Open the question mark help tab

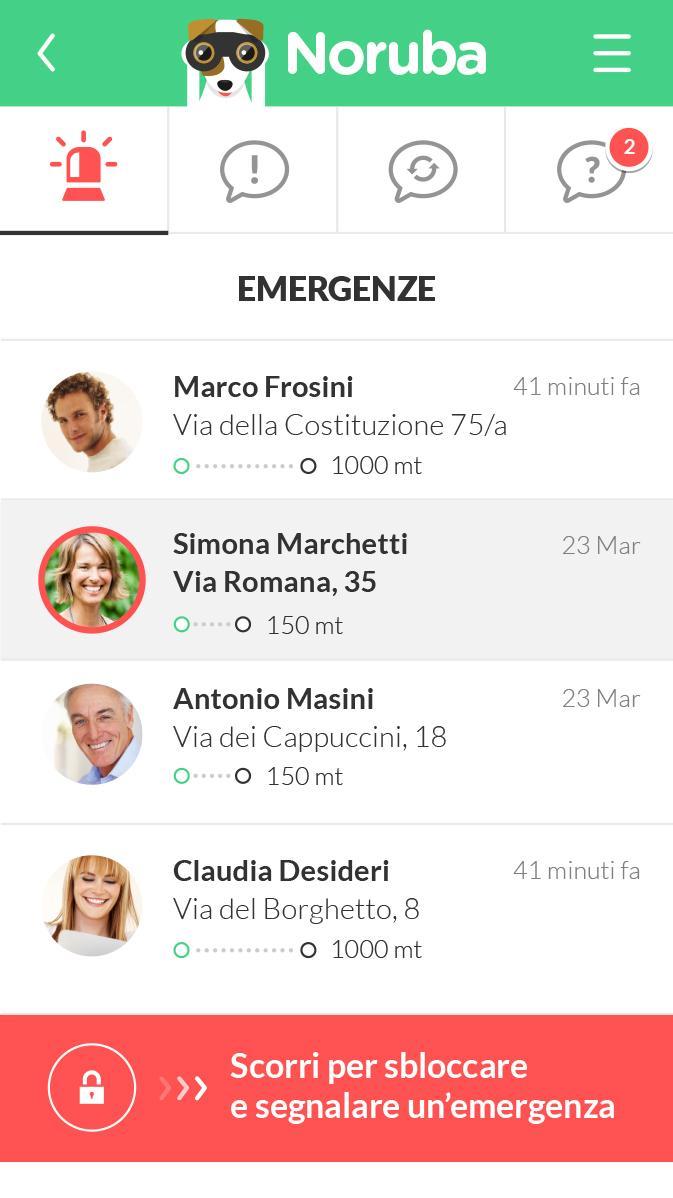pyautogui.click(x=589, y=172)
